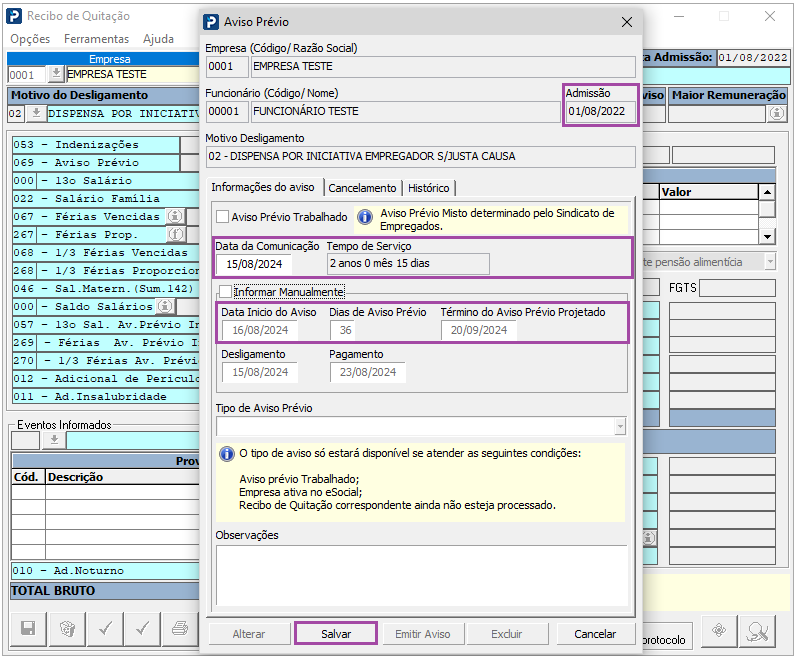Select '046 - Sal.Matern.(Sum.142)' row

[106, 288]
